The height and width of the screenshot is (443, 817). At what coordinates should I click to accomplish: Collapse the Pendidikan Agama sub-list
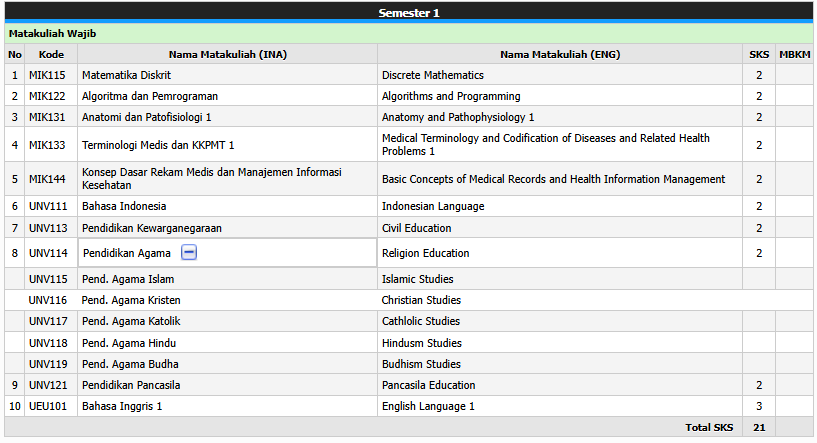189,253
